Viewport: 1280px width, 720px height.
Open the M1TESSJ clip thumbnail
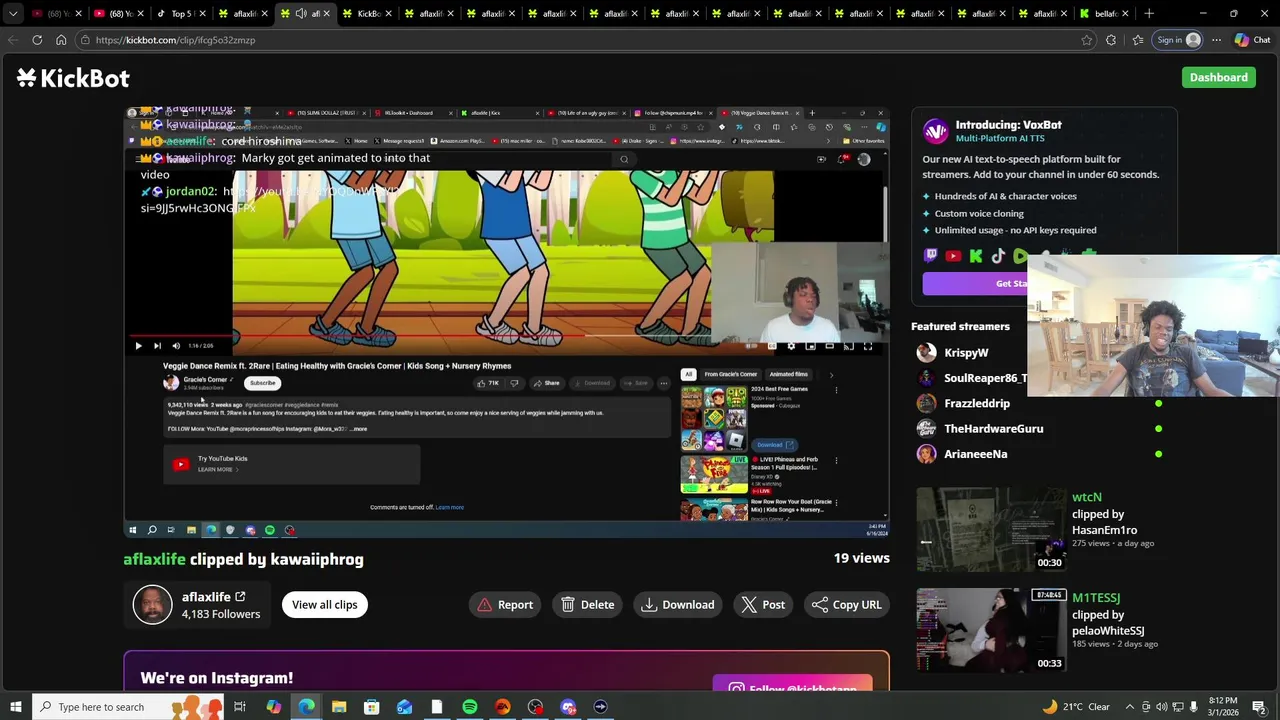pyautogui.click(x=990, y=631)
